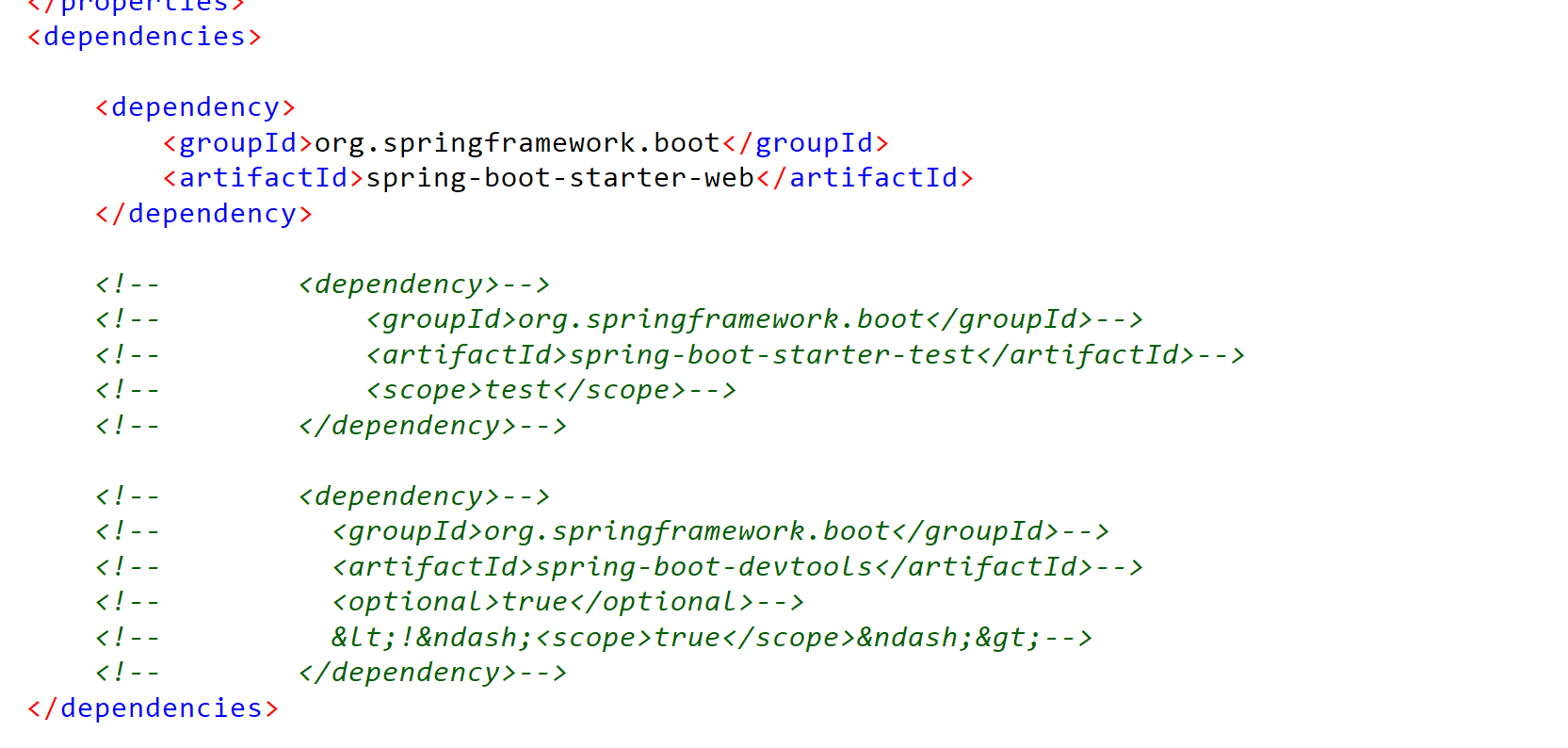Viewport: 1568px width, 748px height.
Task: Click the uncommented closing dependency tag
Action: (203, 214)
